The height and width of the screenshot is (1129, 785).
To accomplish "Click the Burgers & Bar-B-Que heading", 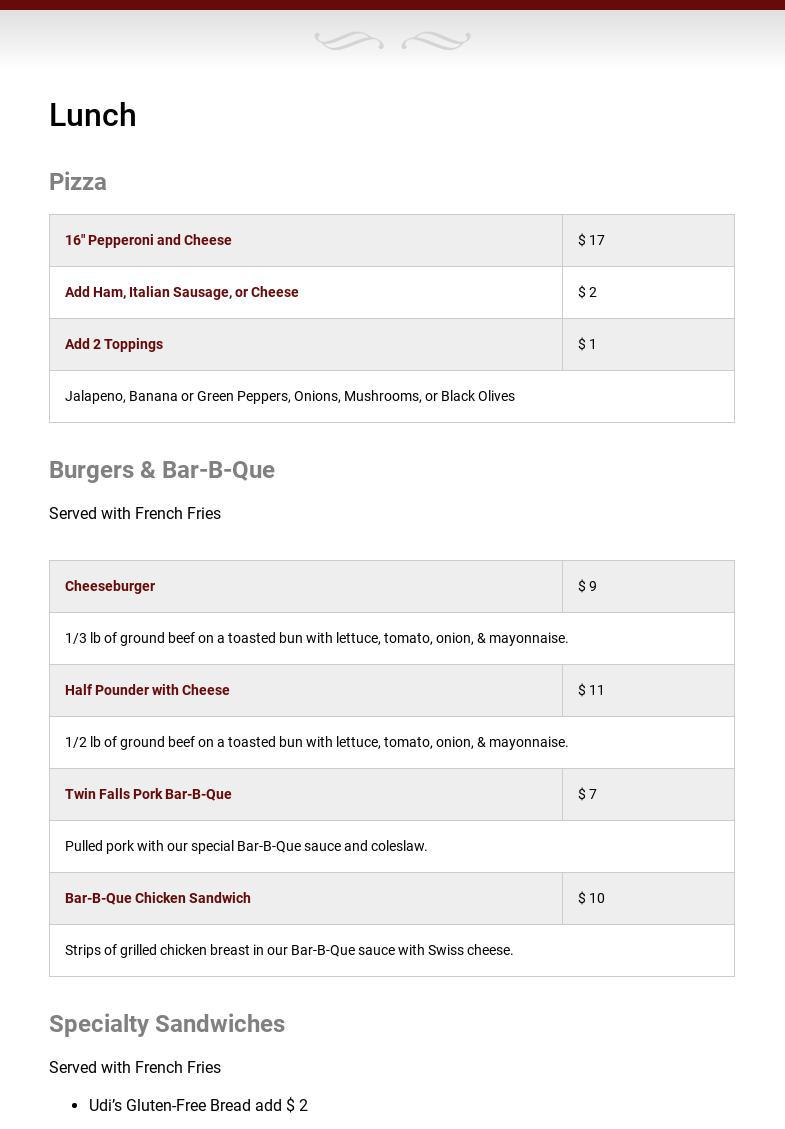I will click(x=162, y=470).
